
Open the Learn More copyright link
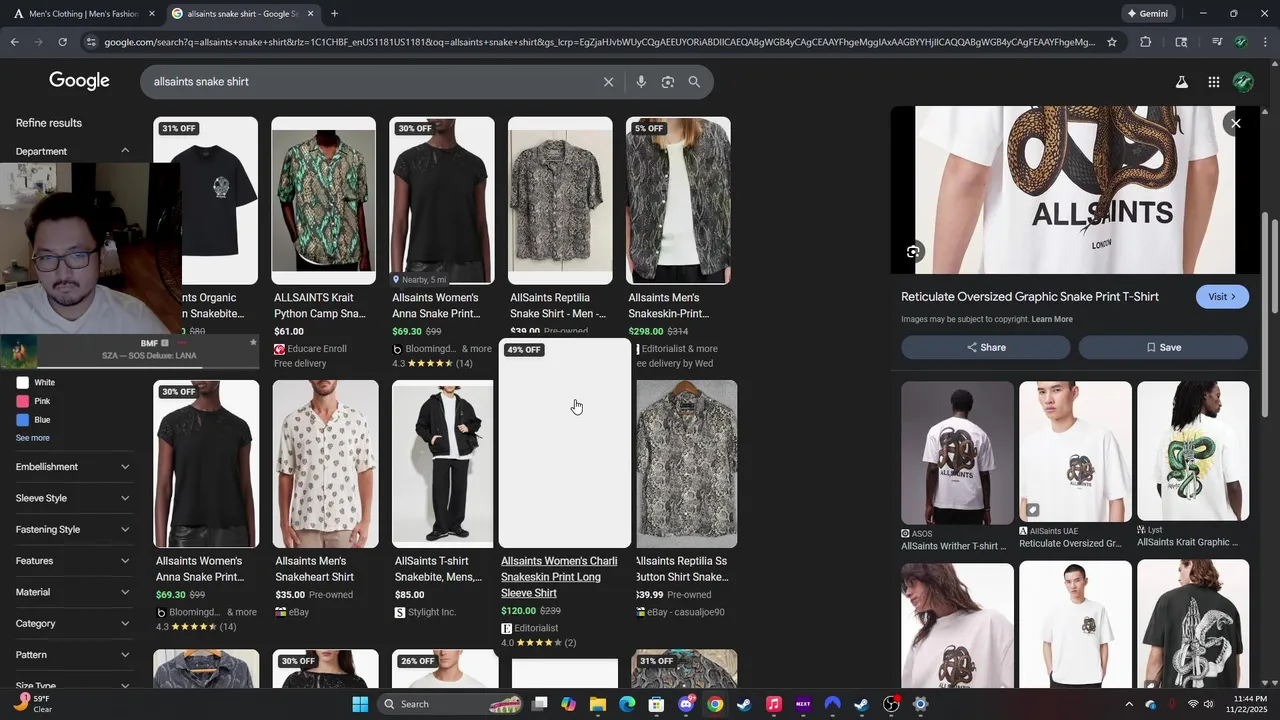click(x=1052, y=320)
